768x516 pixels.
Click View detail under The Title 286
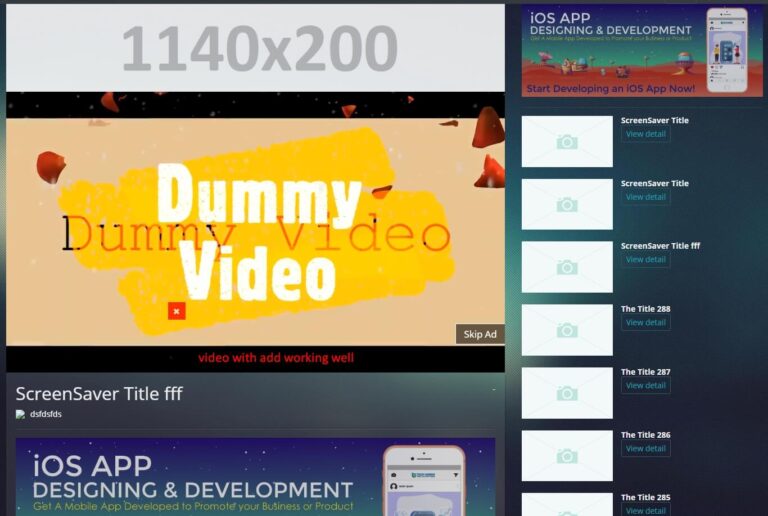point(645,449)
